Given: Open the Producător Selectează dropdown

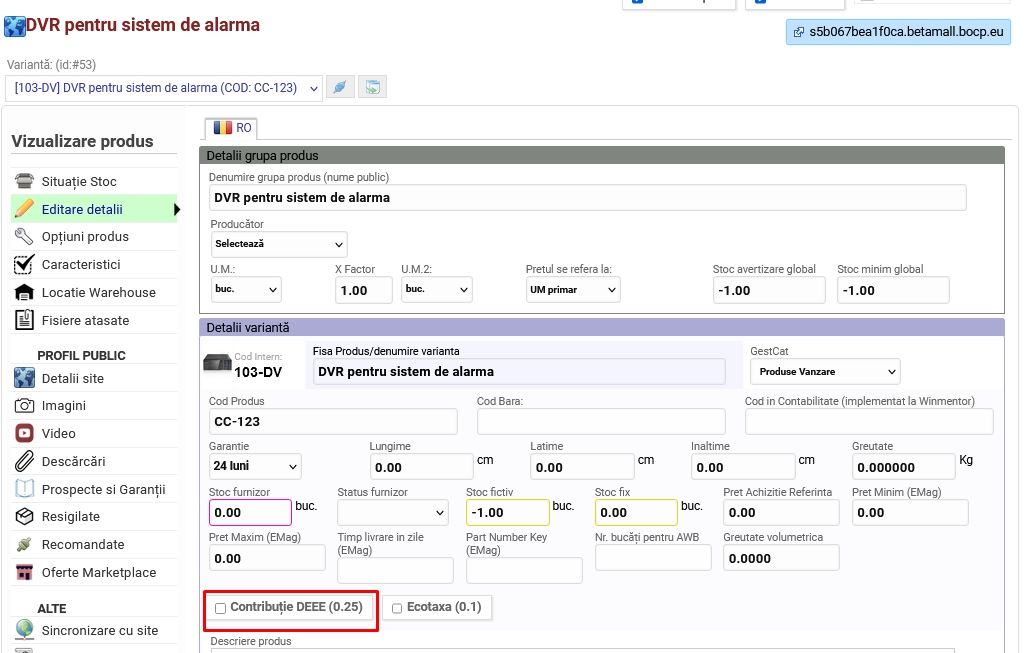Looking at the screenshot, I should pos(279,243).
